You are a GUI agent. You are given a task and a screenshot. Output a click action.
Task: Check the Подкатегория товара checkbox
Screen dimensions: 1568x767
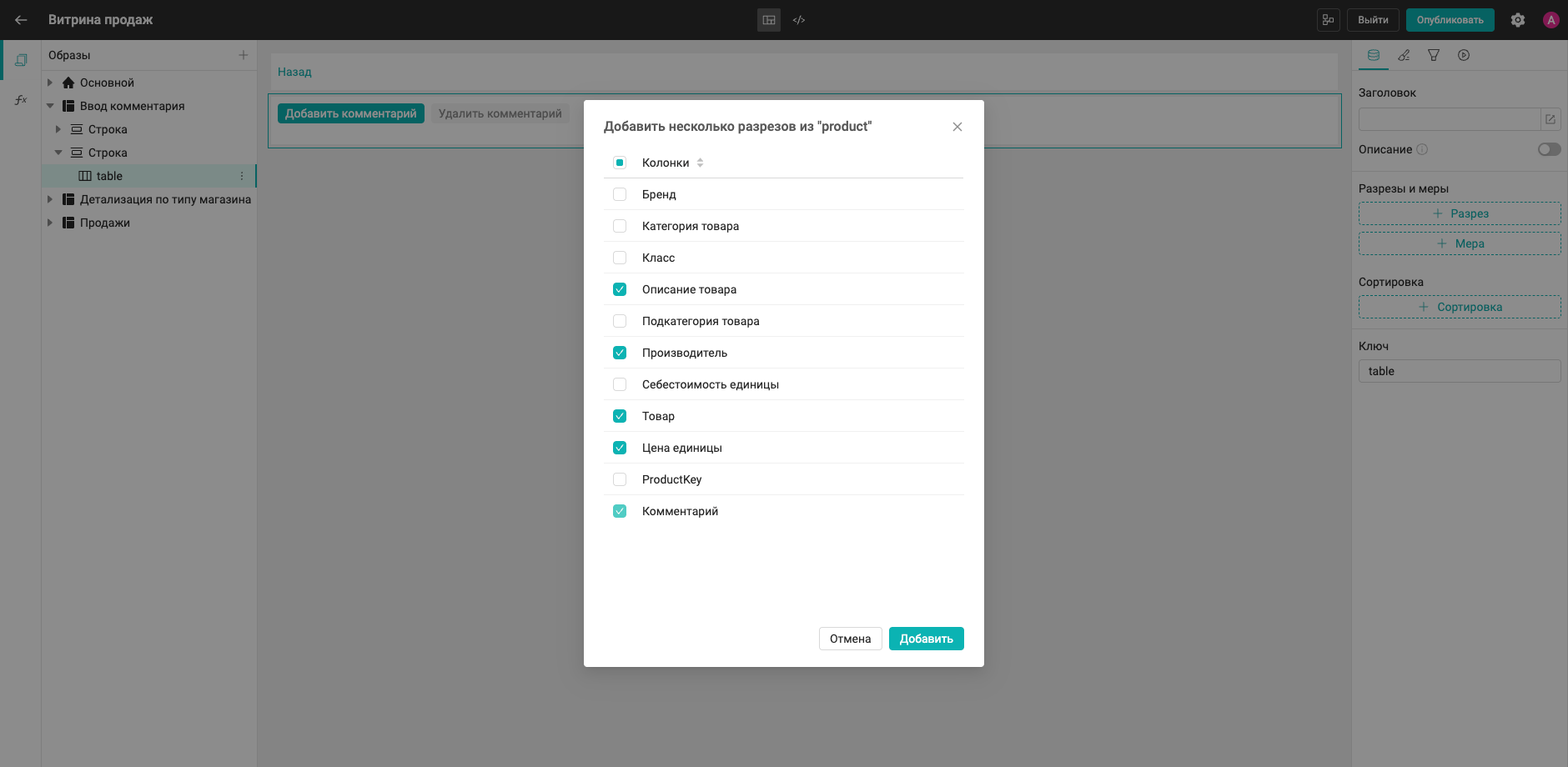pos(620,321)
